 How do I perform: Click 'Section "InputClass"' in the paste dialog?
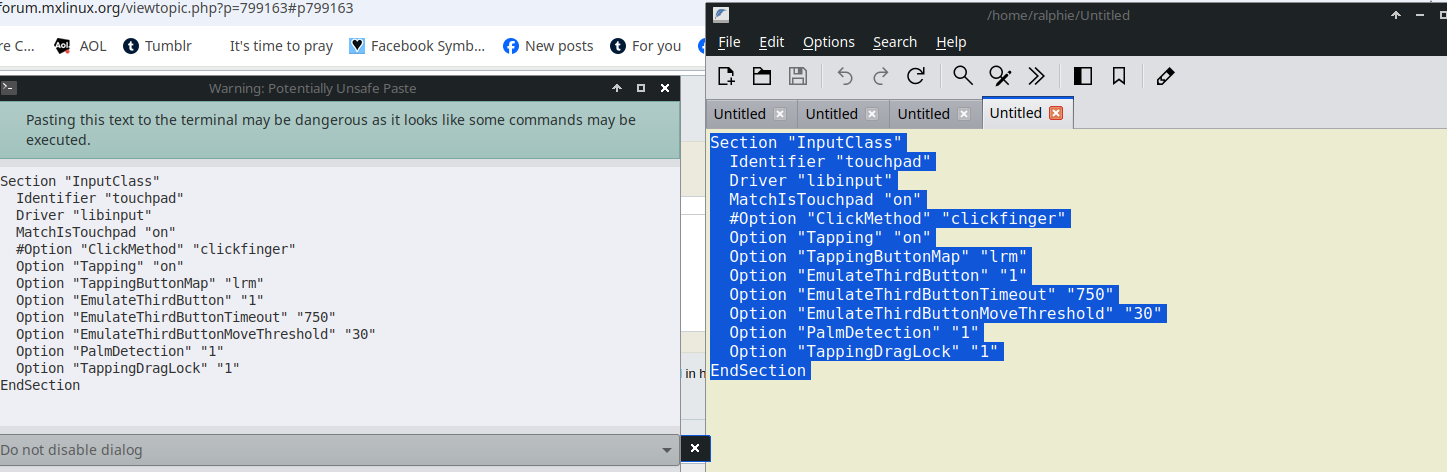click(x=80, y=181)
